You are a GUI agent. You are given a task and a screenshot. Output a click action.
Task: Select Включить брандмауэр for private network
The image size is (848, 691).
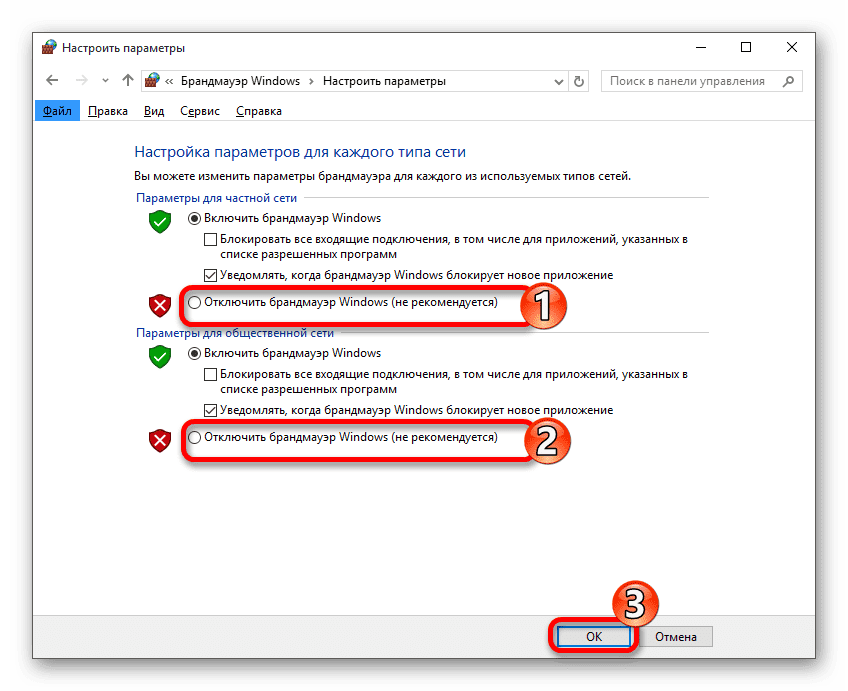pos(284,218)
